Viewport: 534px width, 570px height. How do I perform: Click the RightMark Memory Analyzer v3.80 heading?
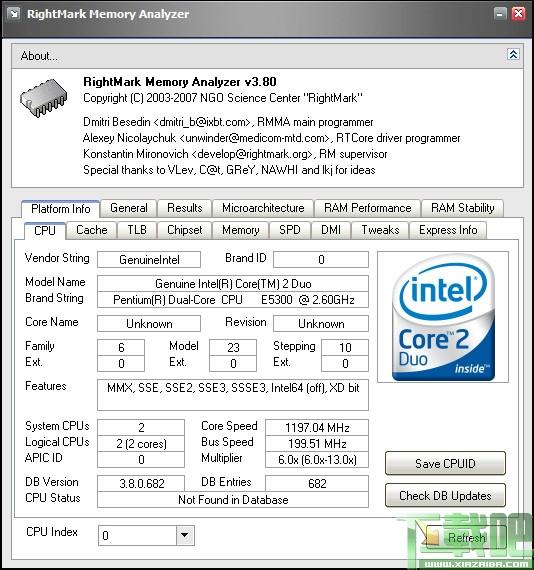point(180,82)
